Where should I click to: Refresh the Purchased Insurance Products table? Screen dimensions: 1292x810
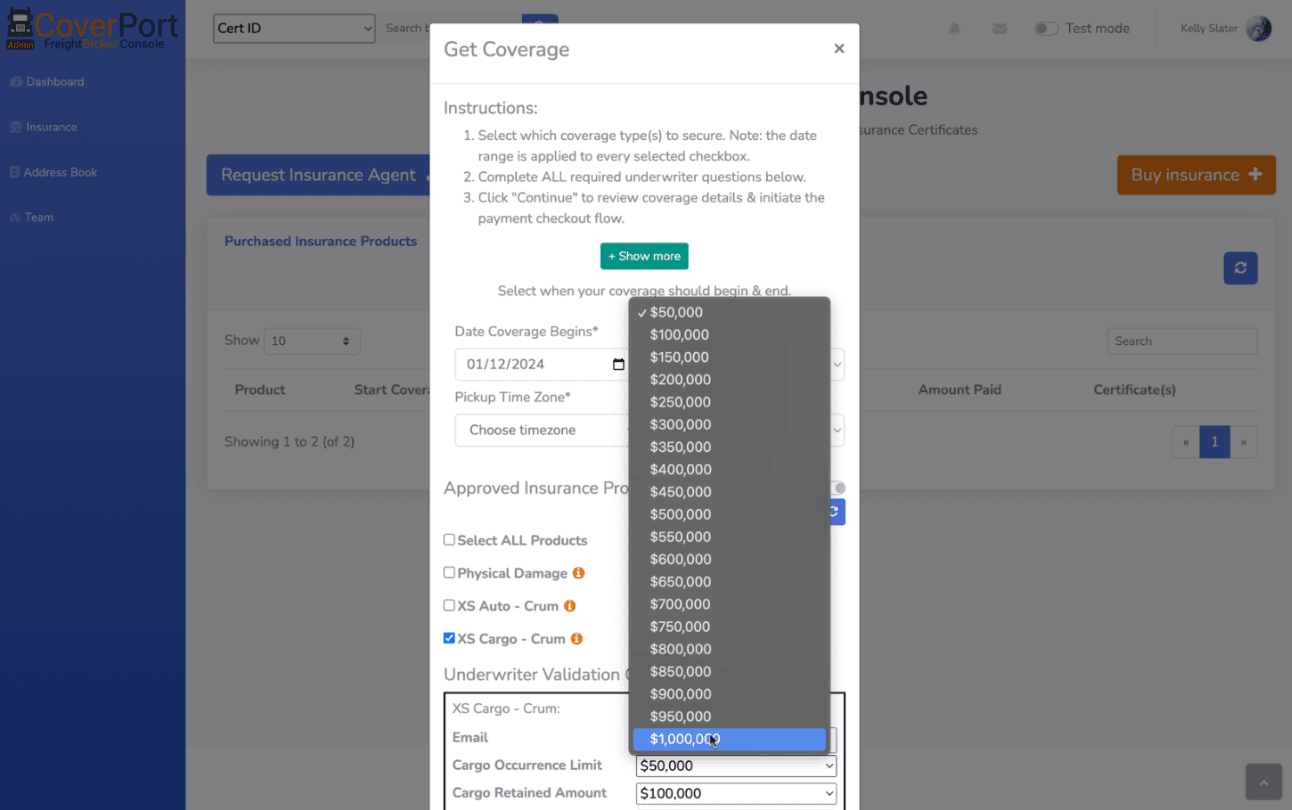coord(1240,268)
